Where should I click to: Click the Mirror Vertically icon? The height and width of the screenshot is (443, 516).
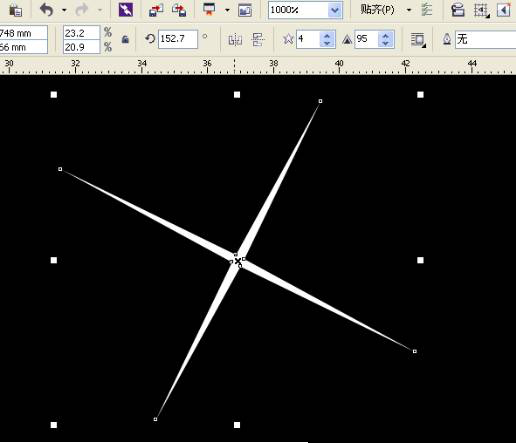pyautogui.click(x=258, y=40)
